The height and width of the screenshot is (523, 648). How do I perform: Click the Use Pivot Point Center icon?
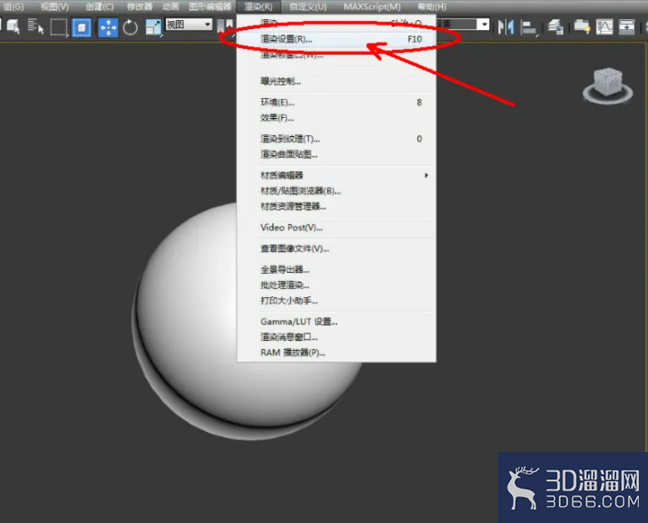[225, 26]
